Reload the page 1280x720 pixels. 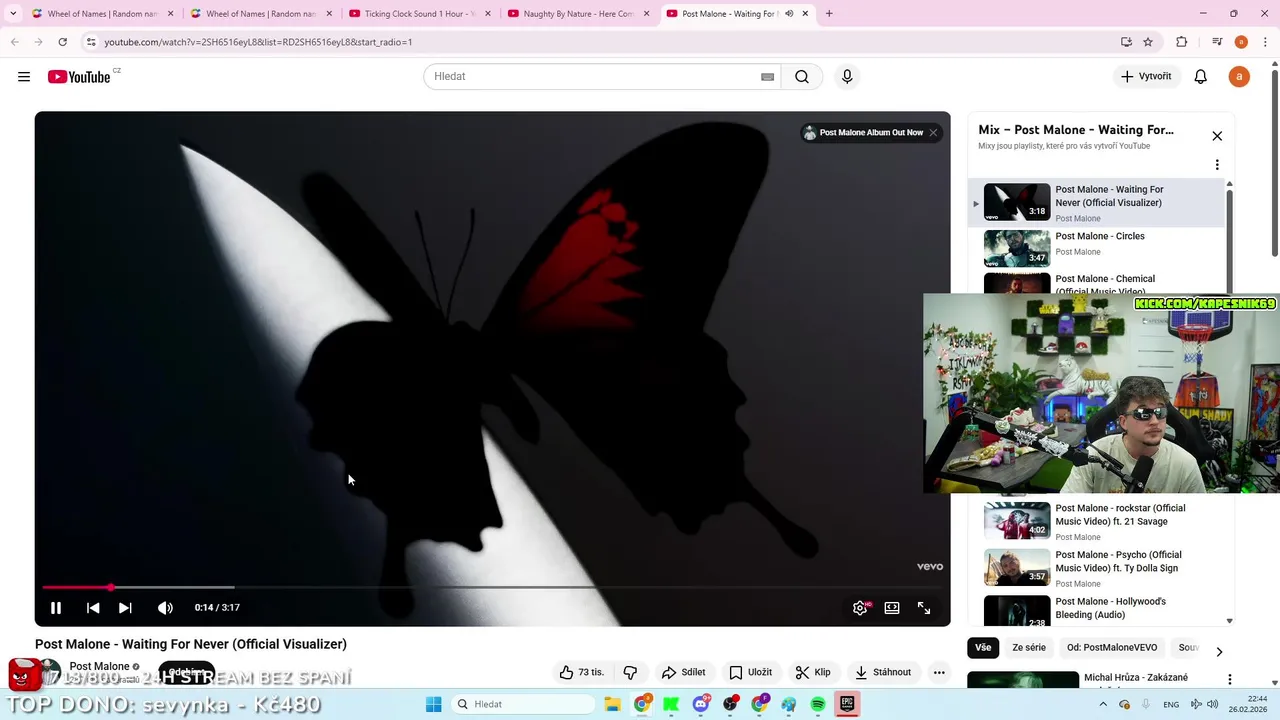(x=62, y=42)
